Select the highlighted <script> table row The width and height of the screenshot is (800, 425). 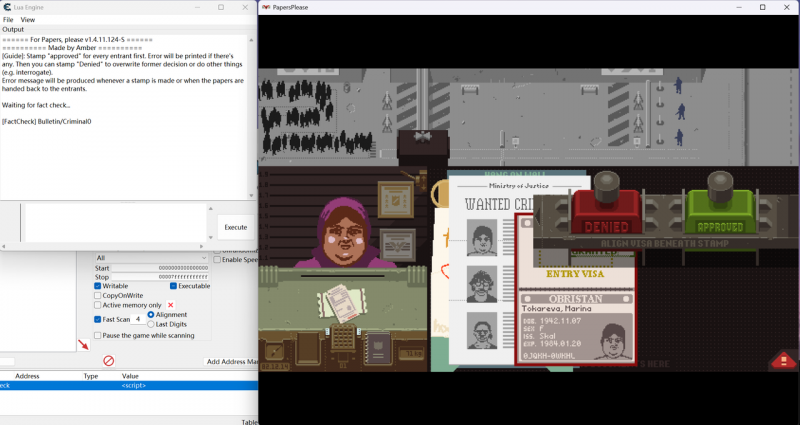click(129, 386)
